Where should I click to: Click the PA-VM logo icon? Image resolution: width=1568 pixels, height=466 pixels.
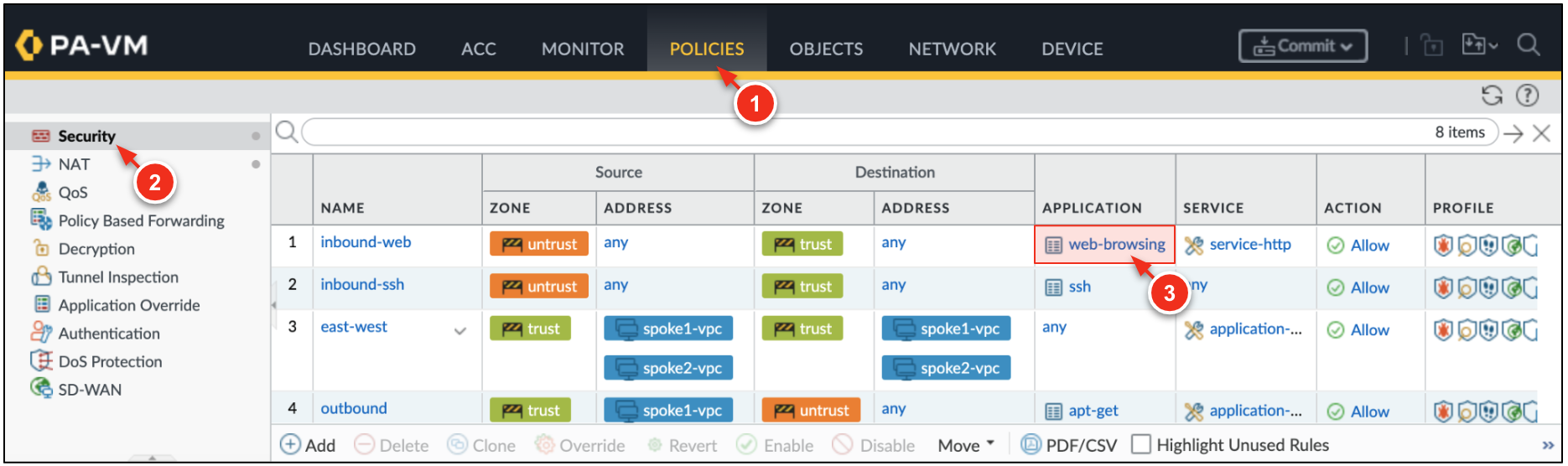29,45
